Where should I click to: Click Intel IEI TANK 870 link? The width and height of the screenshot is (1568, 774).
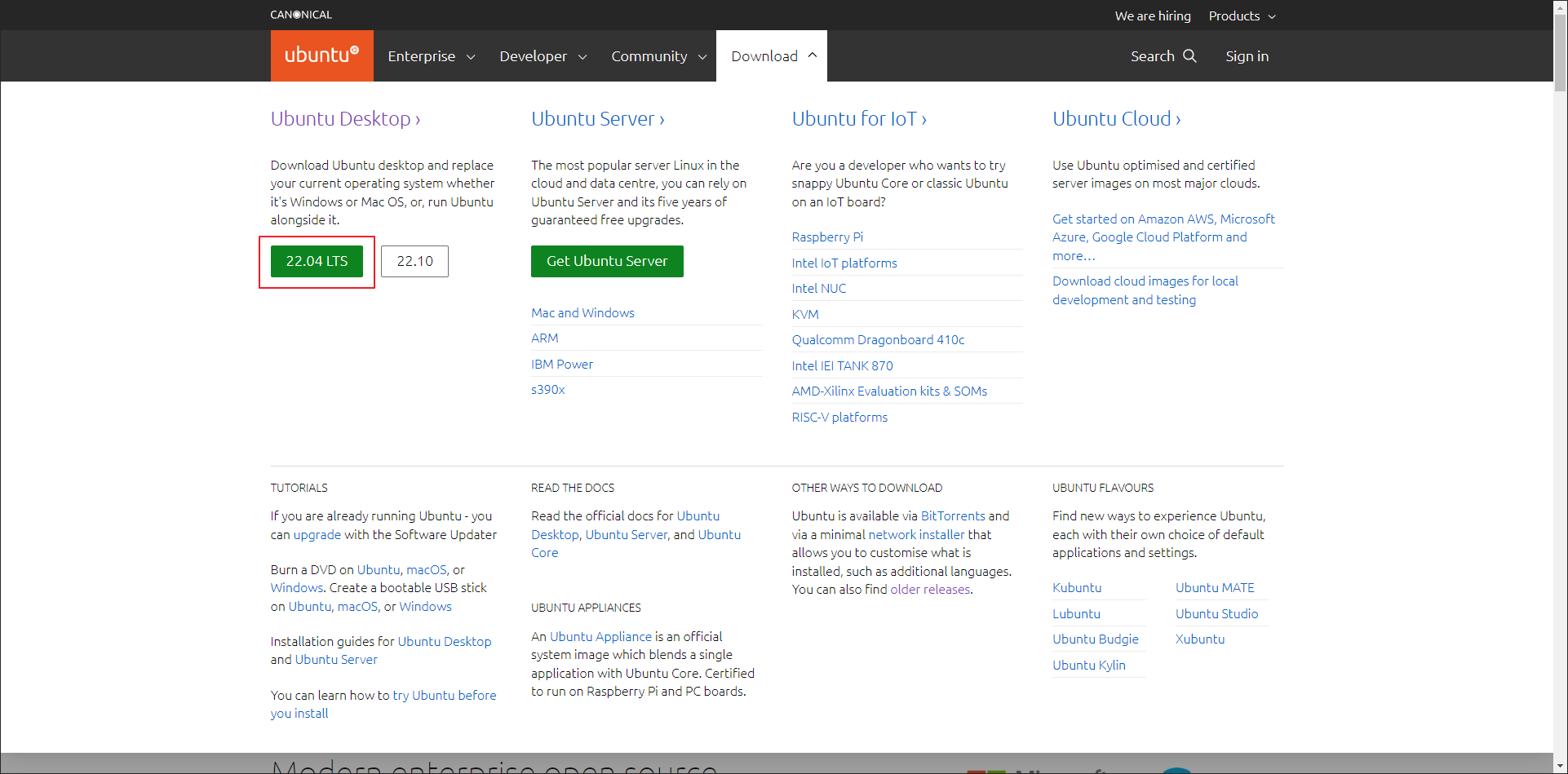click(x=842, y=365)
